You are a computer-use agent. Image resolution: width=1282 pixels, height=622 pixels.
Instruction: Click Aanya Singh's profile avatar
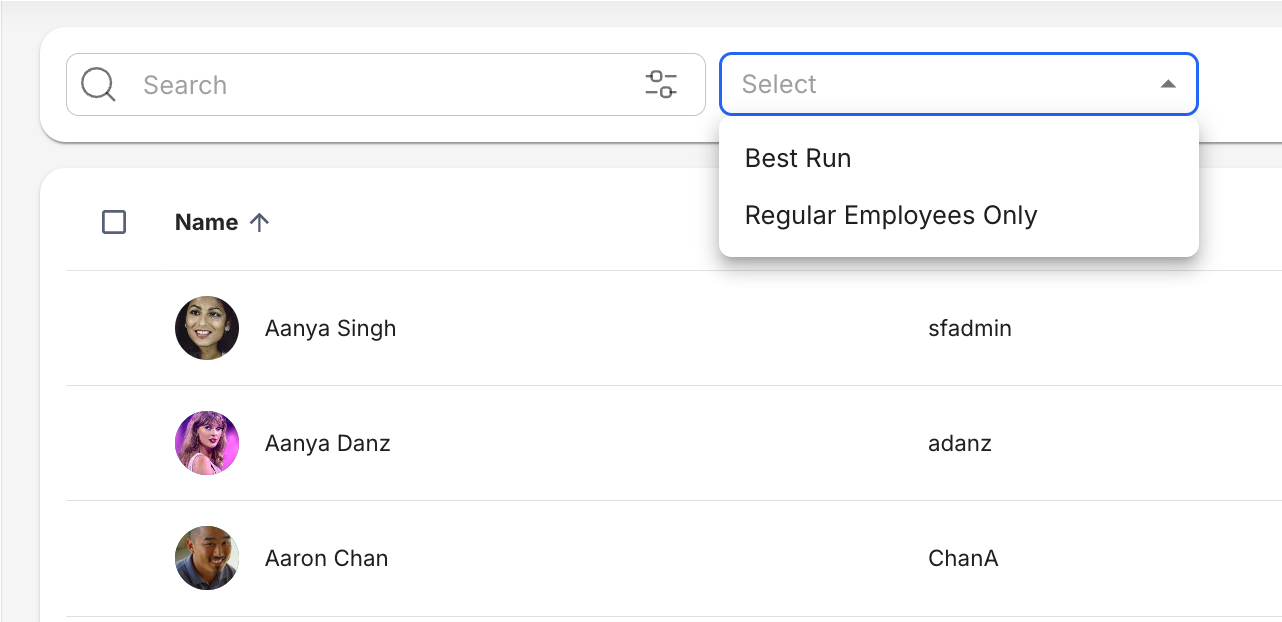[207, 328]
